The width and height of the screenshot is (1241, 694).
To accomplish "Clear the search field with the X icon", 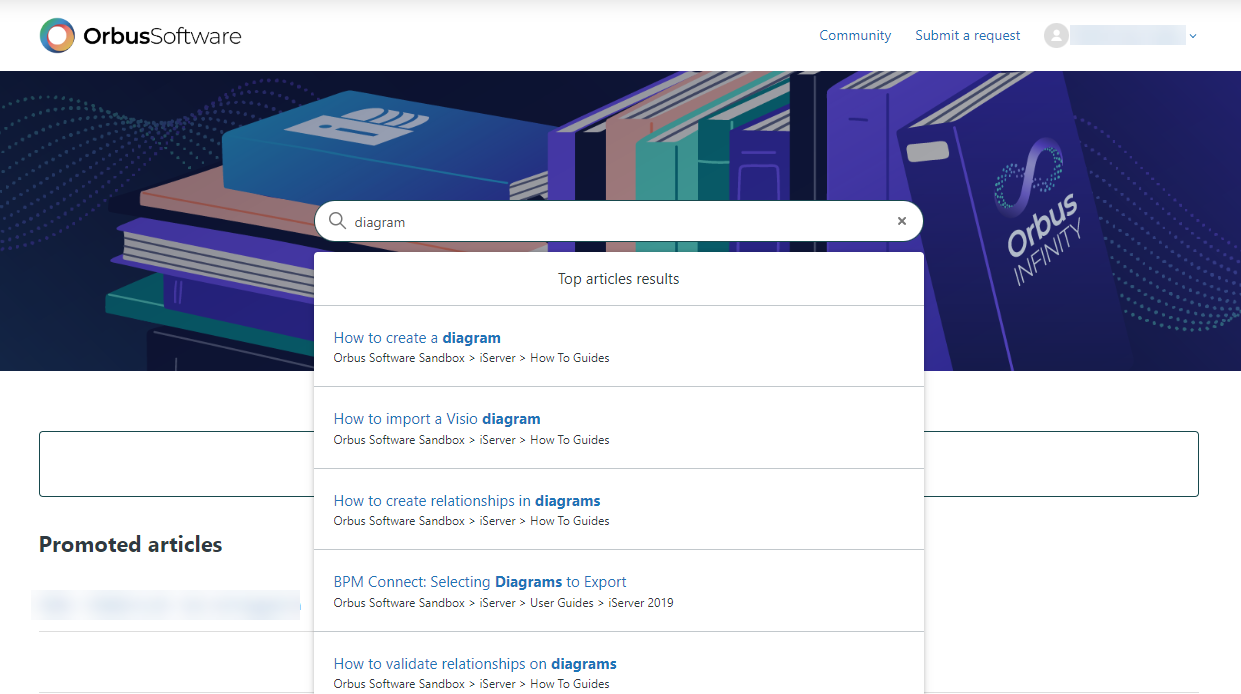I will click(x=901, y=221).
